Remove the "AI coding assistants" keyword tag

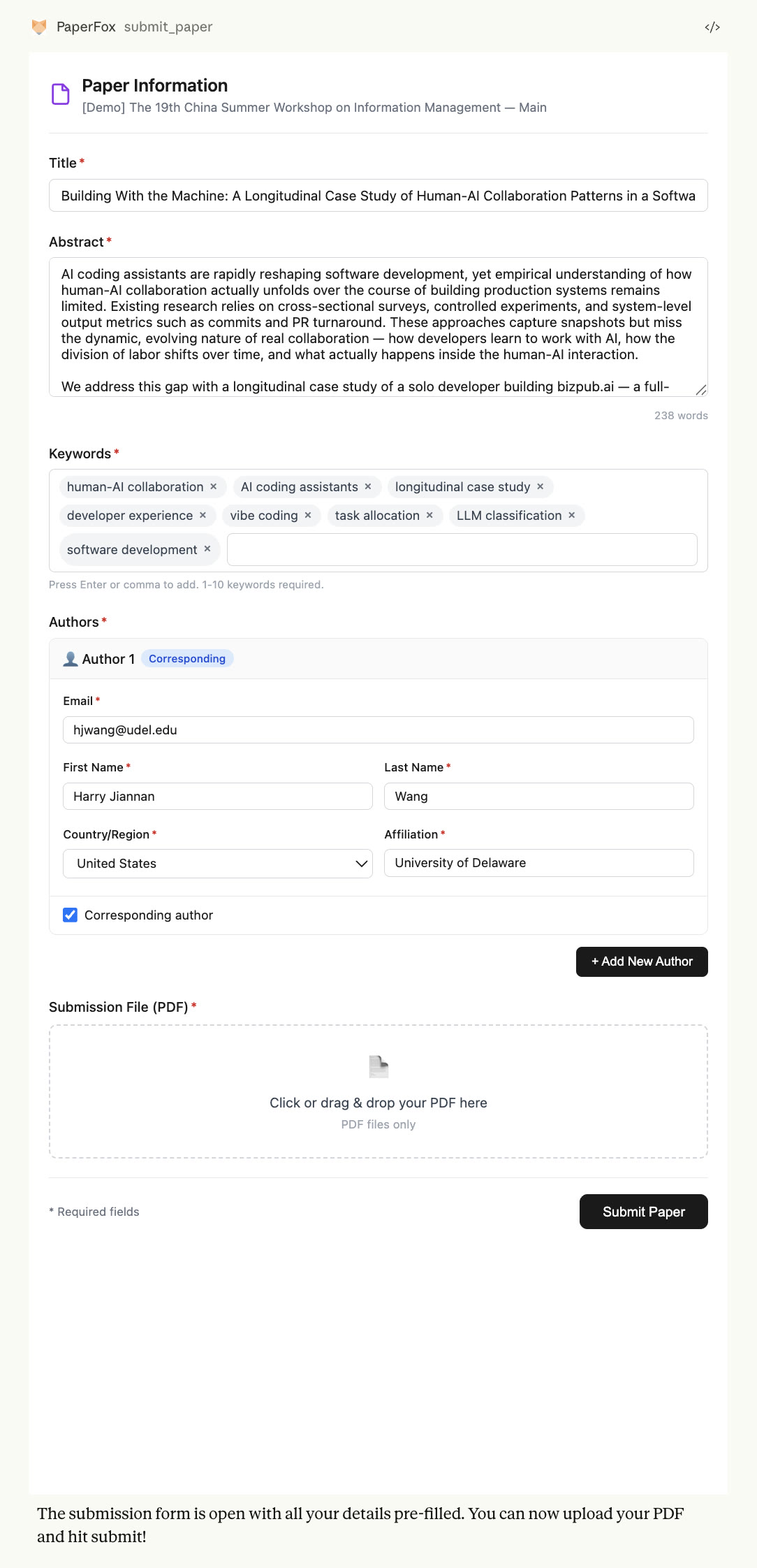pos(368,486)
